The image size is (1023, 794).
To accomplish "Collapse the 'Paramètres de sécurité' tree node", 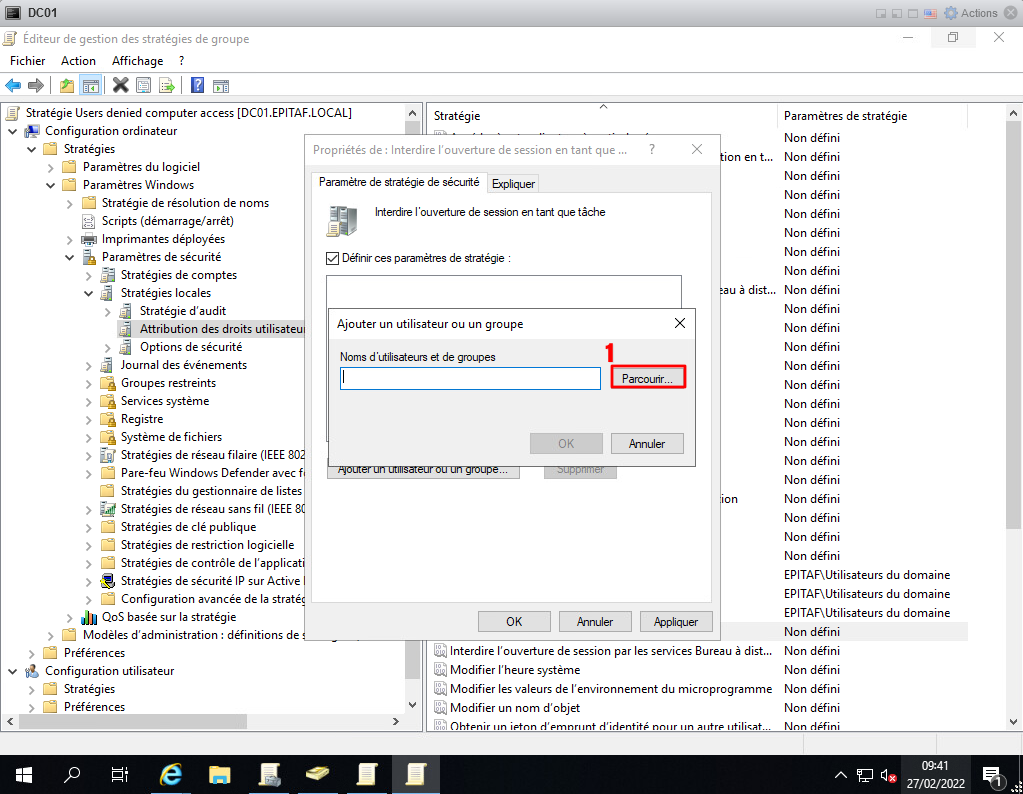I will tap(70, 257).
